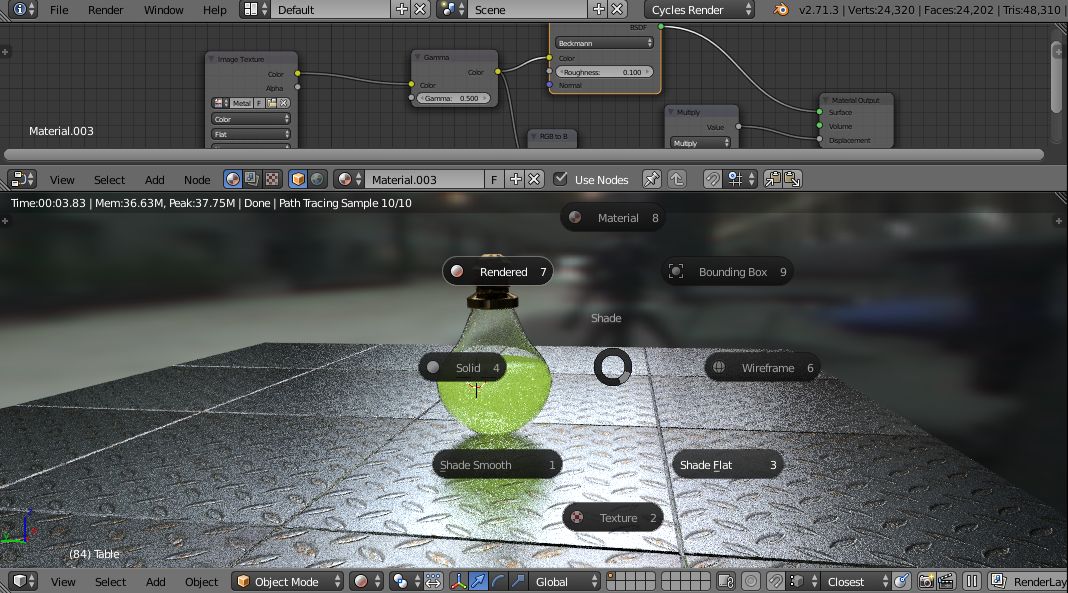Screen dimensions: 1068x593
Task: Select object shader type cube icon
Action: (298, 179)
